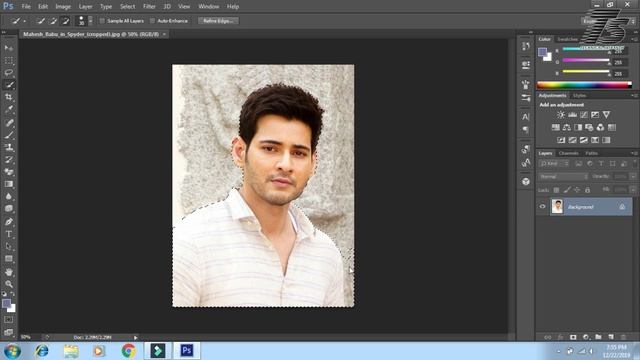The image size is (640, 360).
Task: Click the Add to Selection mode icon
Action: (x=53, y=20)
